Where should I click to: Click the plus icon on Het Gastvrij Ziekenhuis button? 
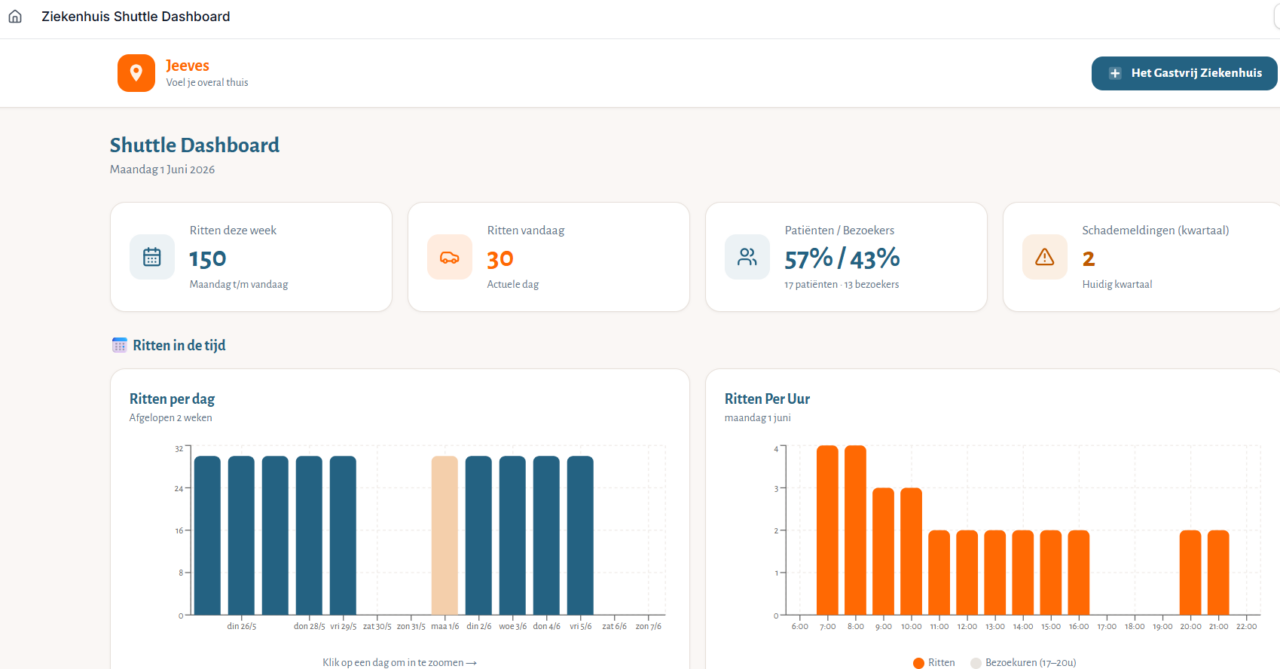pyautogui.click(x=1115, y=73)
